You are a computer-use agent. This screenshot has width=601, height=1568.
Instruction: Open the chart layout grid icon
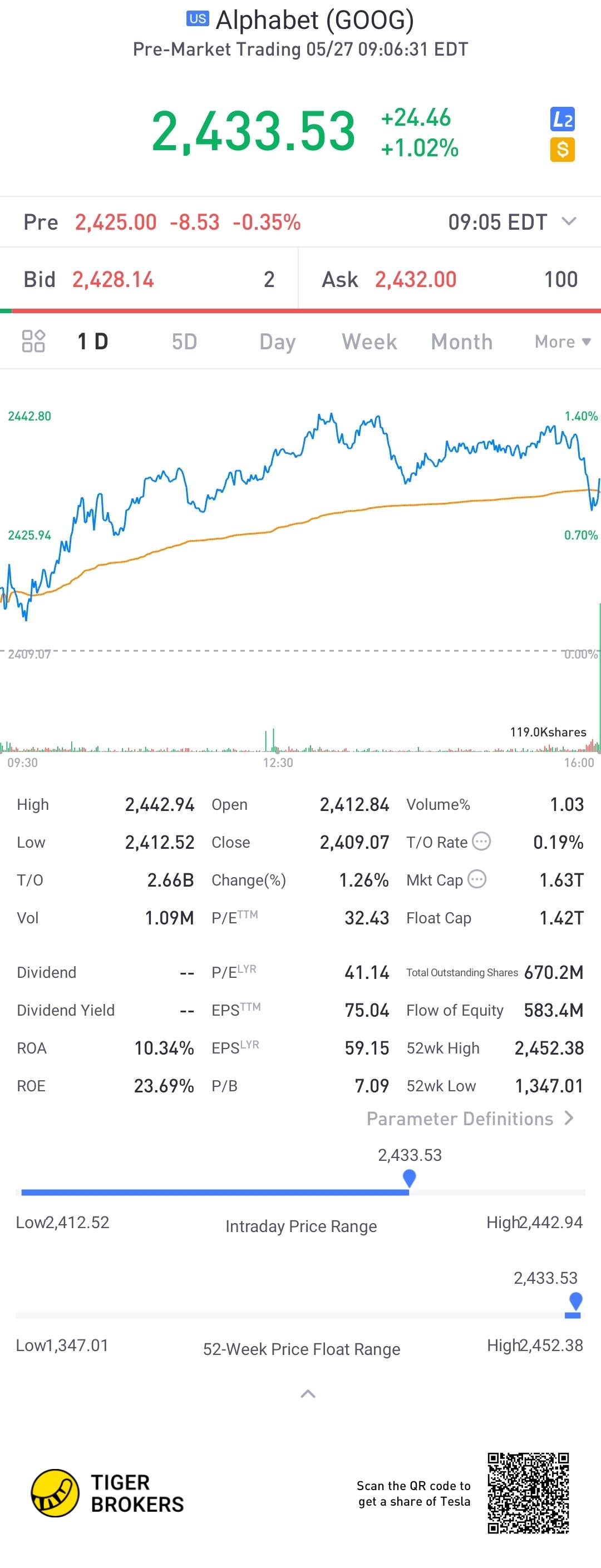pos(33,341)
